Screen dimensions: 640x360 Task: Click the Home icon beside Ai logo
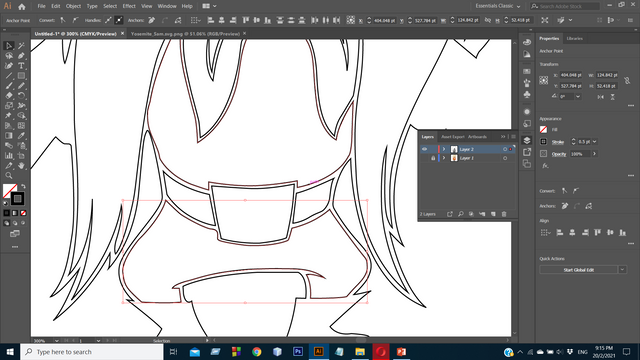pyautogui.click(x=22, y=7)
